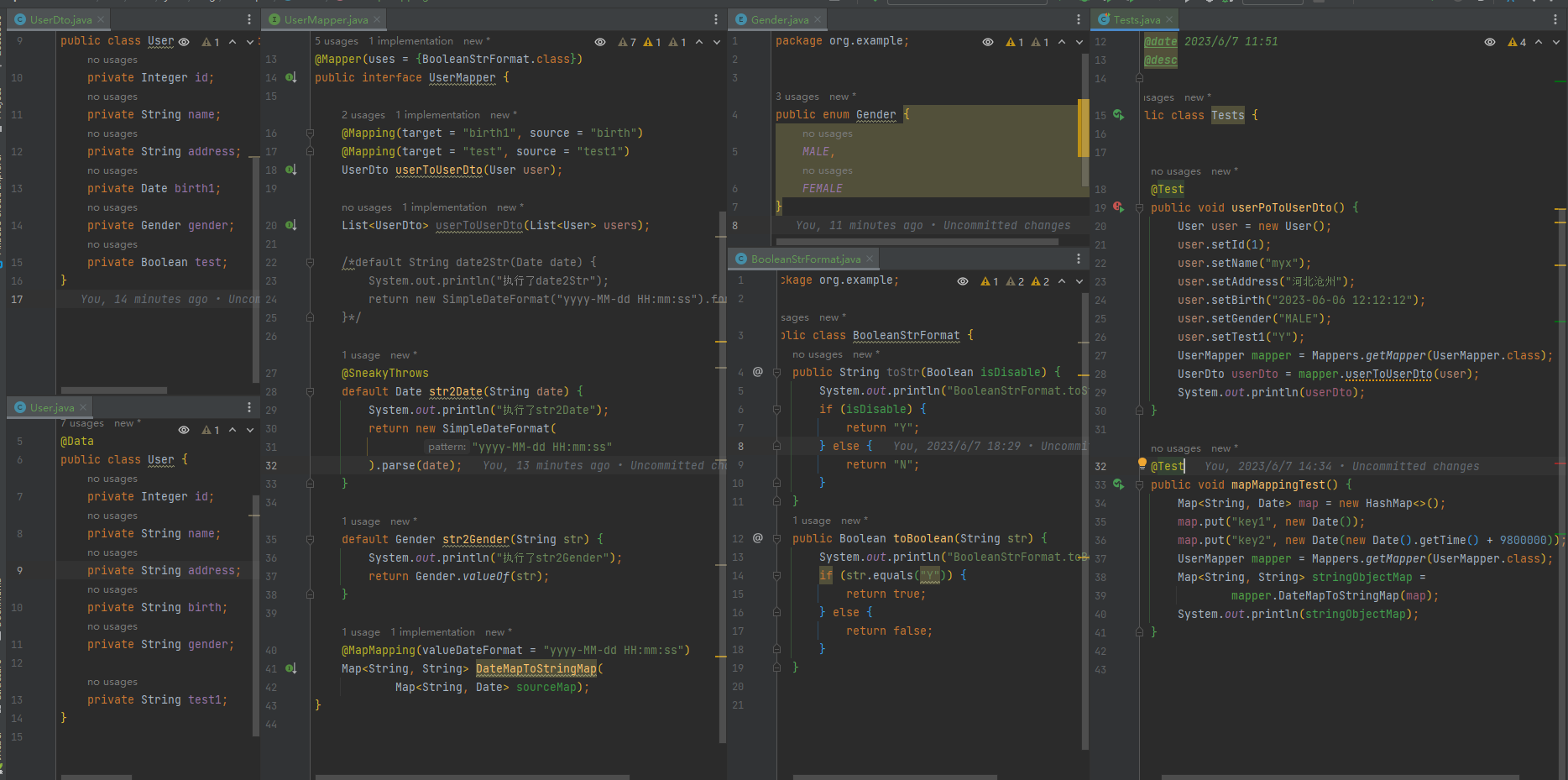Switch to the UserDto.java tab
Viewport: 1568px width, 780px height.
point(60,19)
